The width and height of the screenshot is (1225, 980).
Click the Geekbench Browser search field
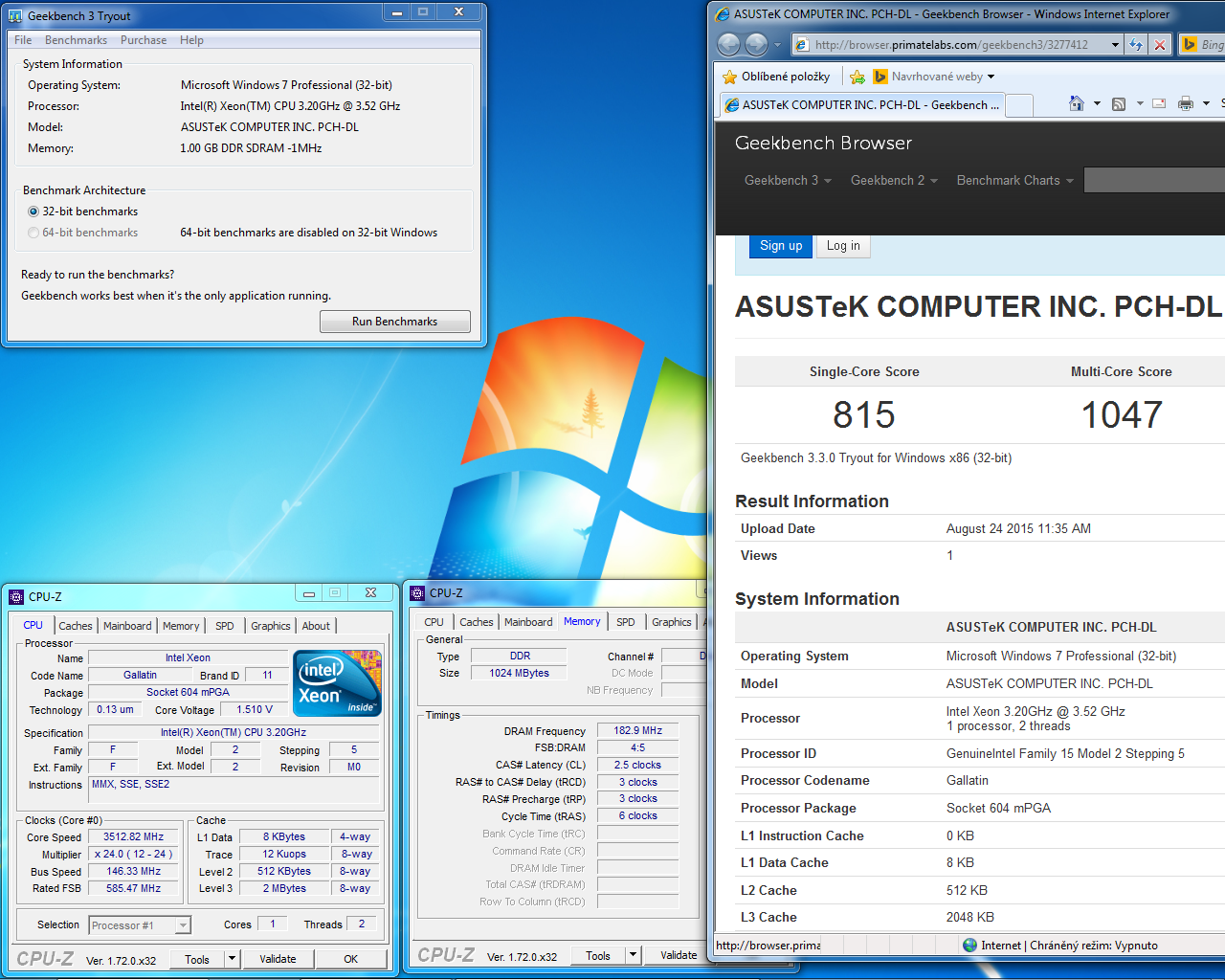tap(1154, 180)
